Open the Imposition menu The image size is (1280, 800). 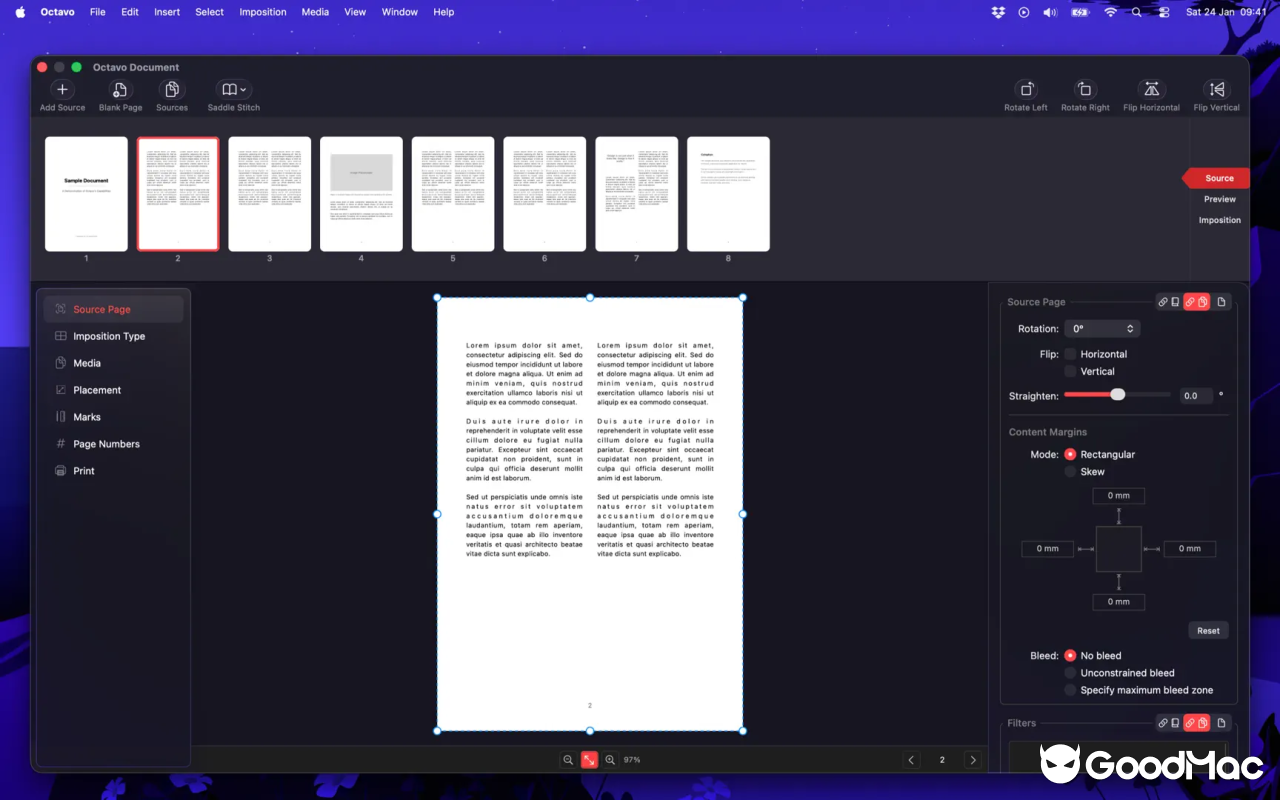(x=262, y=12)
